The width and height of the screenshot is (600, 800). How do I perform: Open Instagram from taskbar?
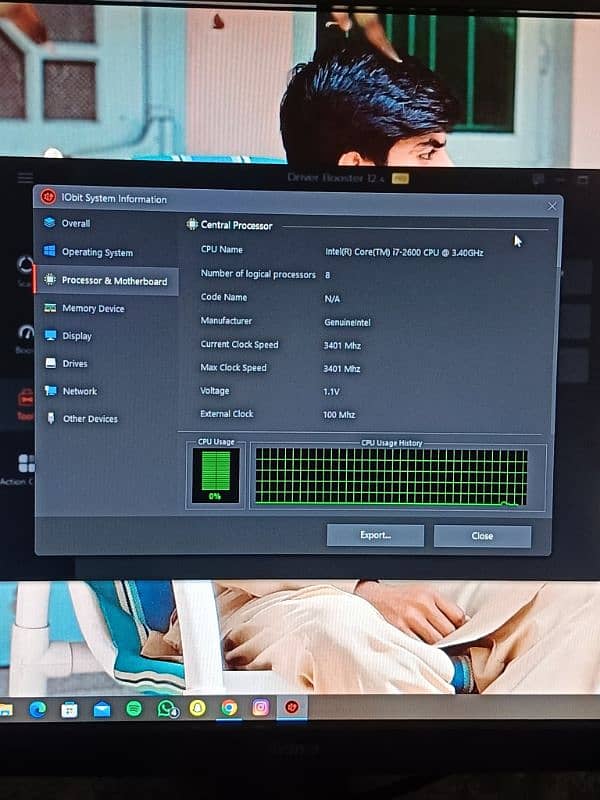tap(261, 707)
